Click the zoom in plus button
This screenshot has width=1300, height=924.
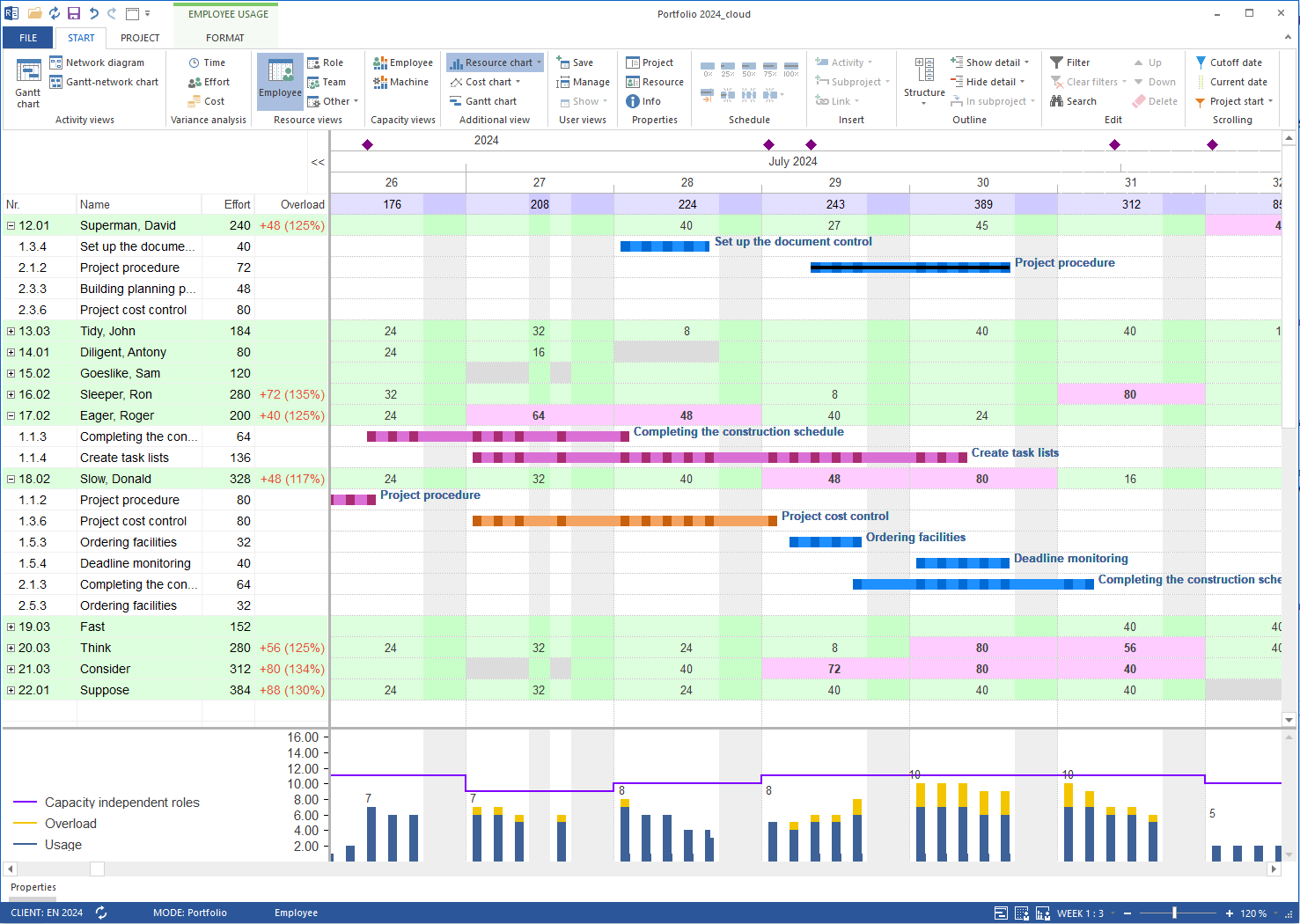(1230, 913)
